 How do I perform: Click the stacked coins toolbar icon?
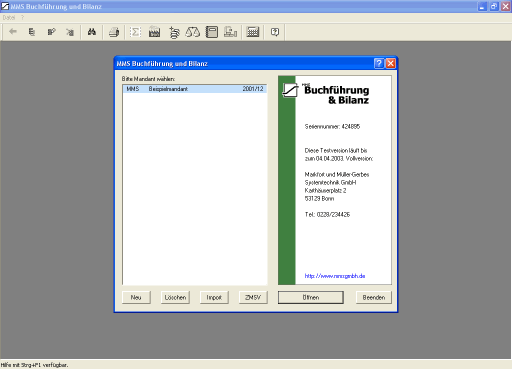click(174, 32)
